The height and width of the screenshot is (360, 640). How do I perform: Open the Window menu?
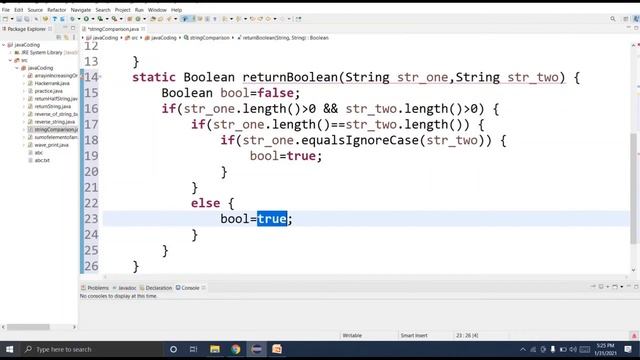157,10
